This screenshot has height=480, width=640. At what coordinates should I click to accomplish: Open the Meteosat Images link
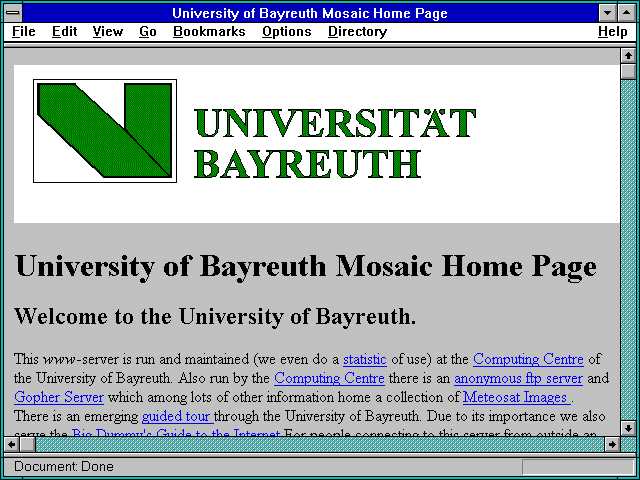(x=516, y=397)
